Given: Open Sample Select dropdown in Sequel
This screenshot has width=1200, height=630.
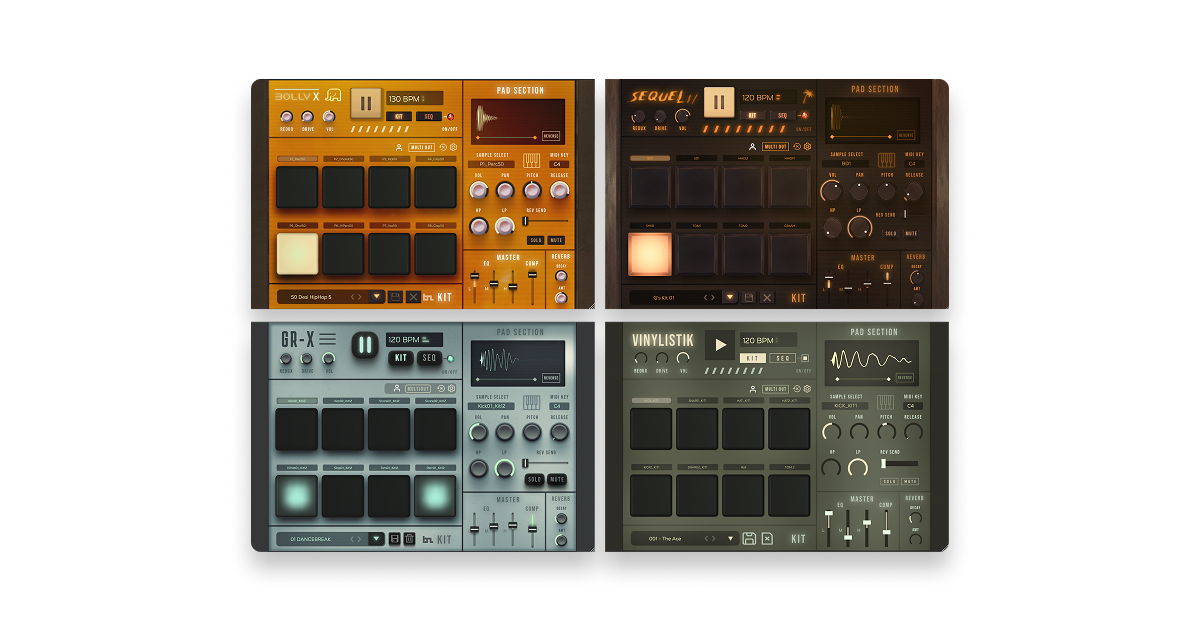Looking at the screenshot, I should pos(845,164).
